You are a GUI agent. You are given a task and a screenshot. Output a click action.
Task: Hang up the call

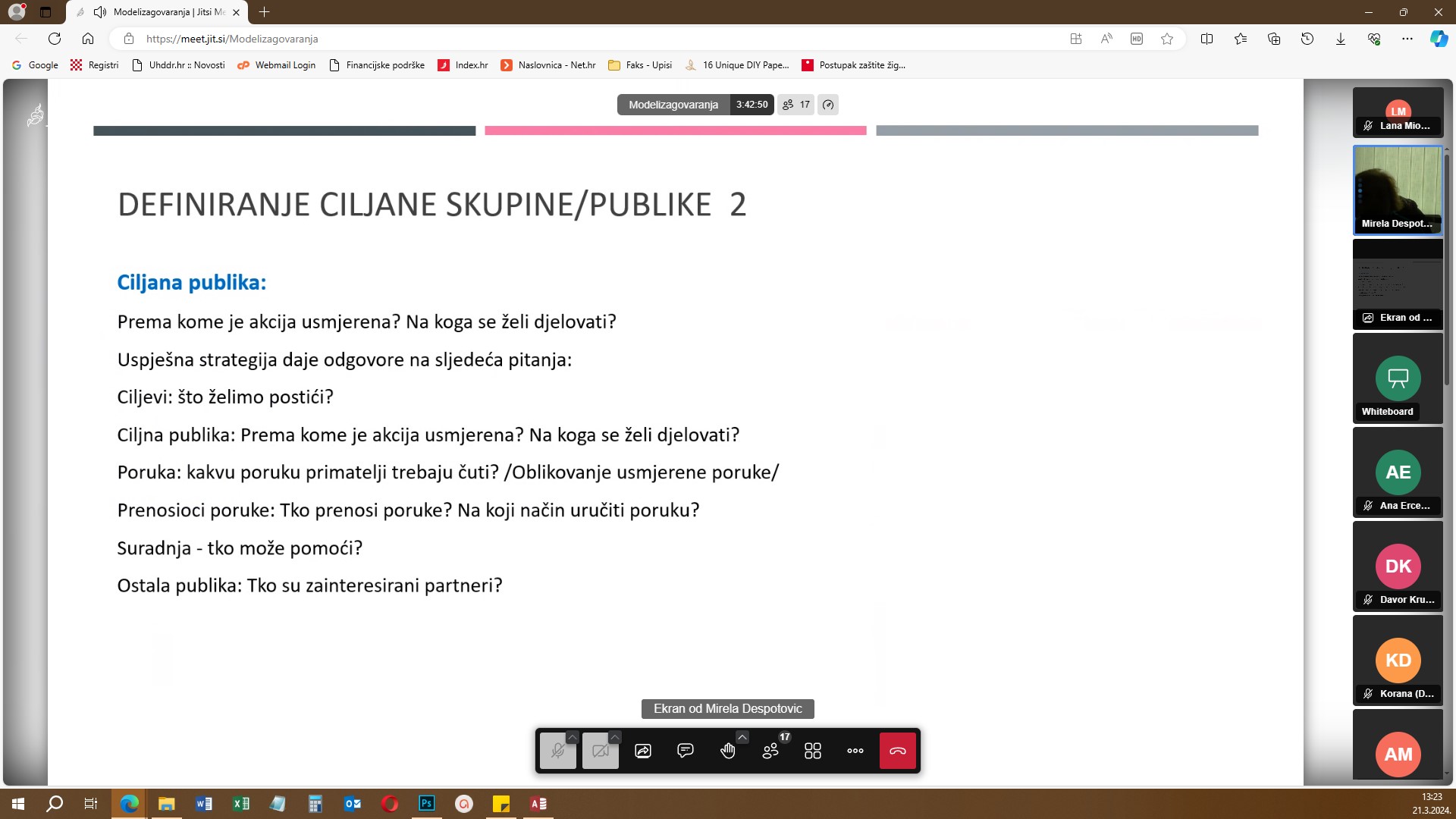(x=898, y=751)
